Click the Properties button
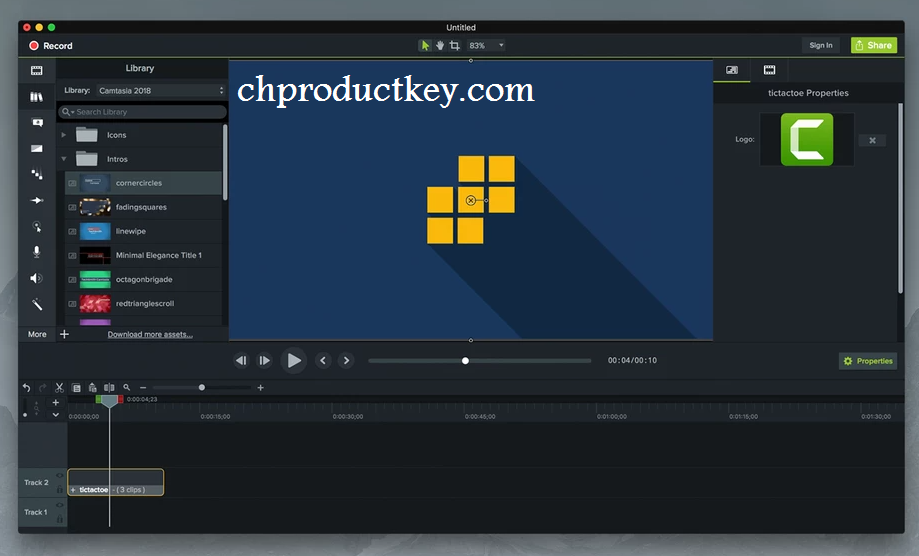Screen dimensions: 919x556 pos(869,361)
